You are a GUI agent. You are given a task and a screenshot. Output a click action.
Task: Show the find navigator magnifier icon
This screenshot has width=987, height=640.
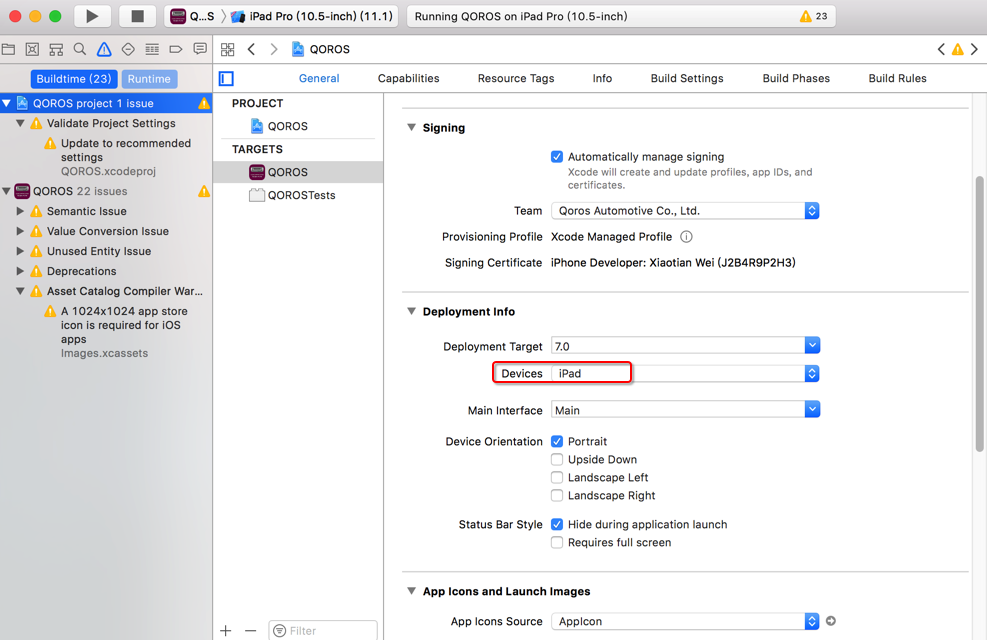(x=80, y=49)
